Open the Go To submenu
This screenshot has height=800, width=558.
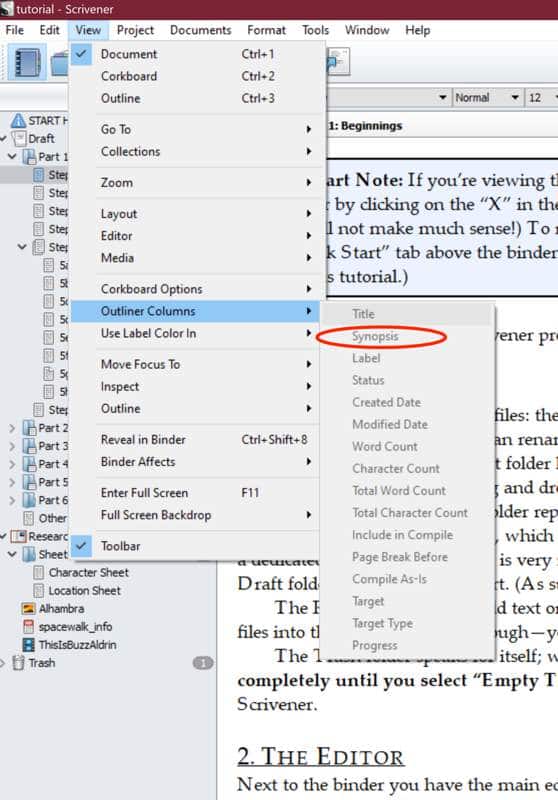coord(197,129)
